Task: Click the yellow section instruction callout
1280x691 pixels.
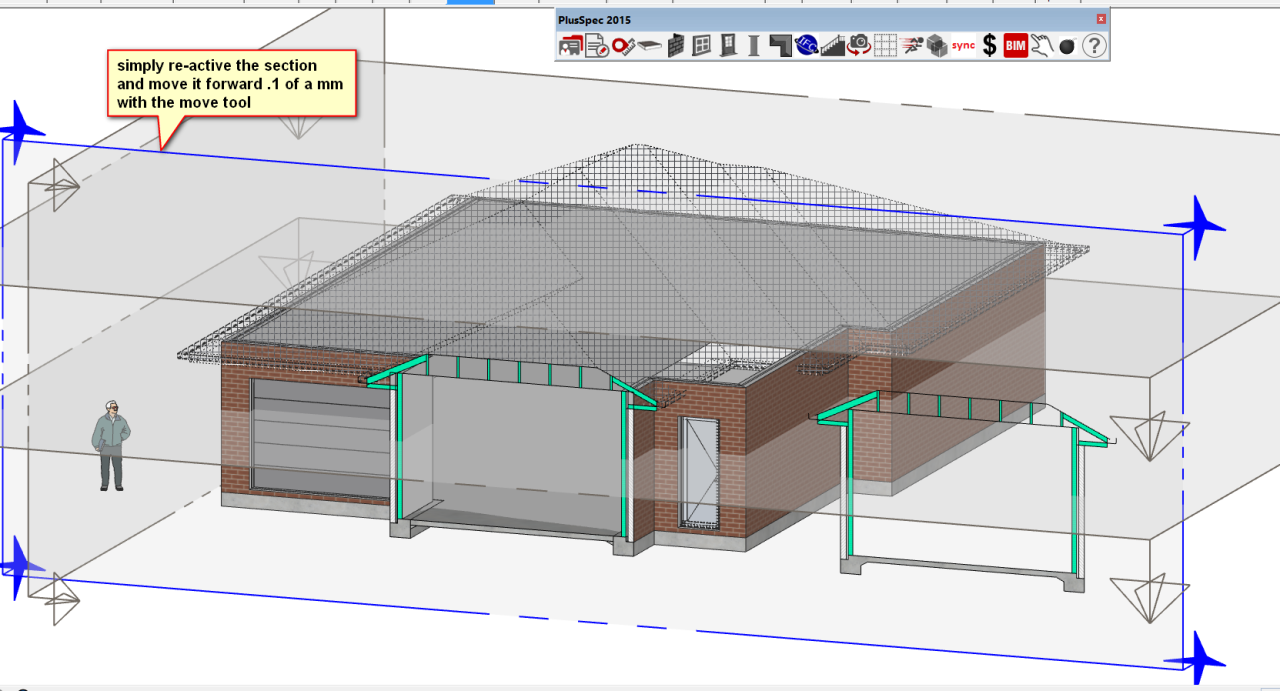Action: [x=232, y=84]
